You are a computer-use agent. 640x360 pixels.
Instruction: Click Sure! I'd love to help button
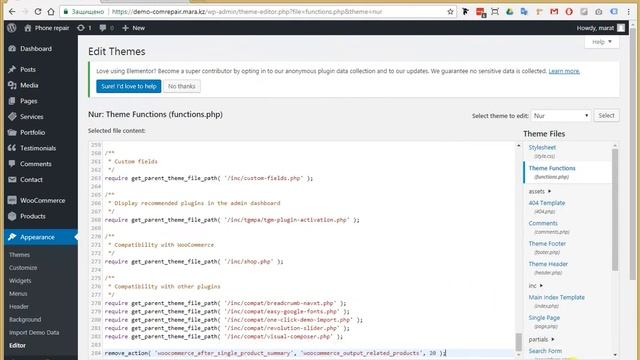[x=129, y=86]
